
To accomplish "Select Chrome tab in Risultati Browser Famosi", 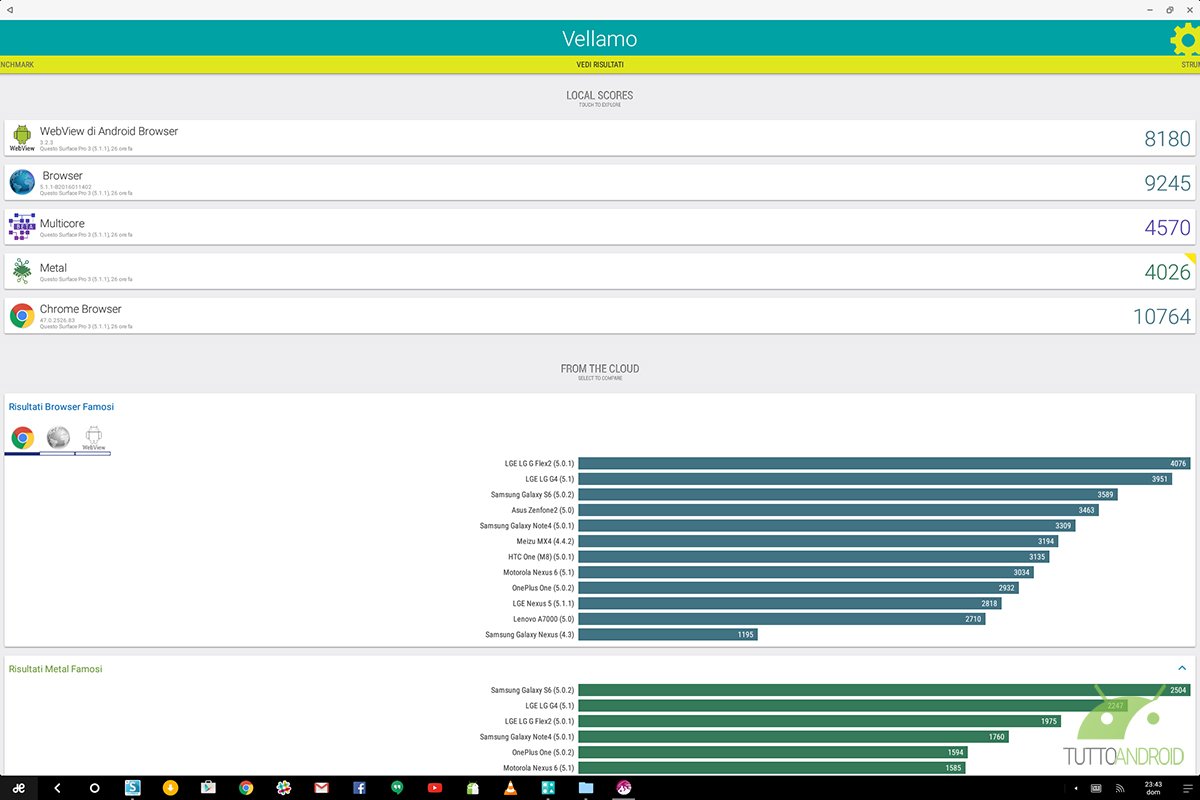I will [22, 438].
